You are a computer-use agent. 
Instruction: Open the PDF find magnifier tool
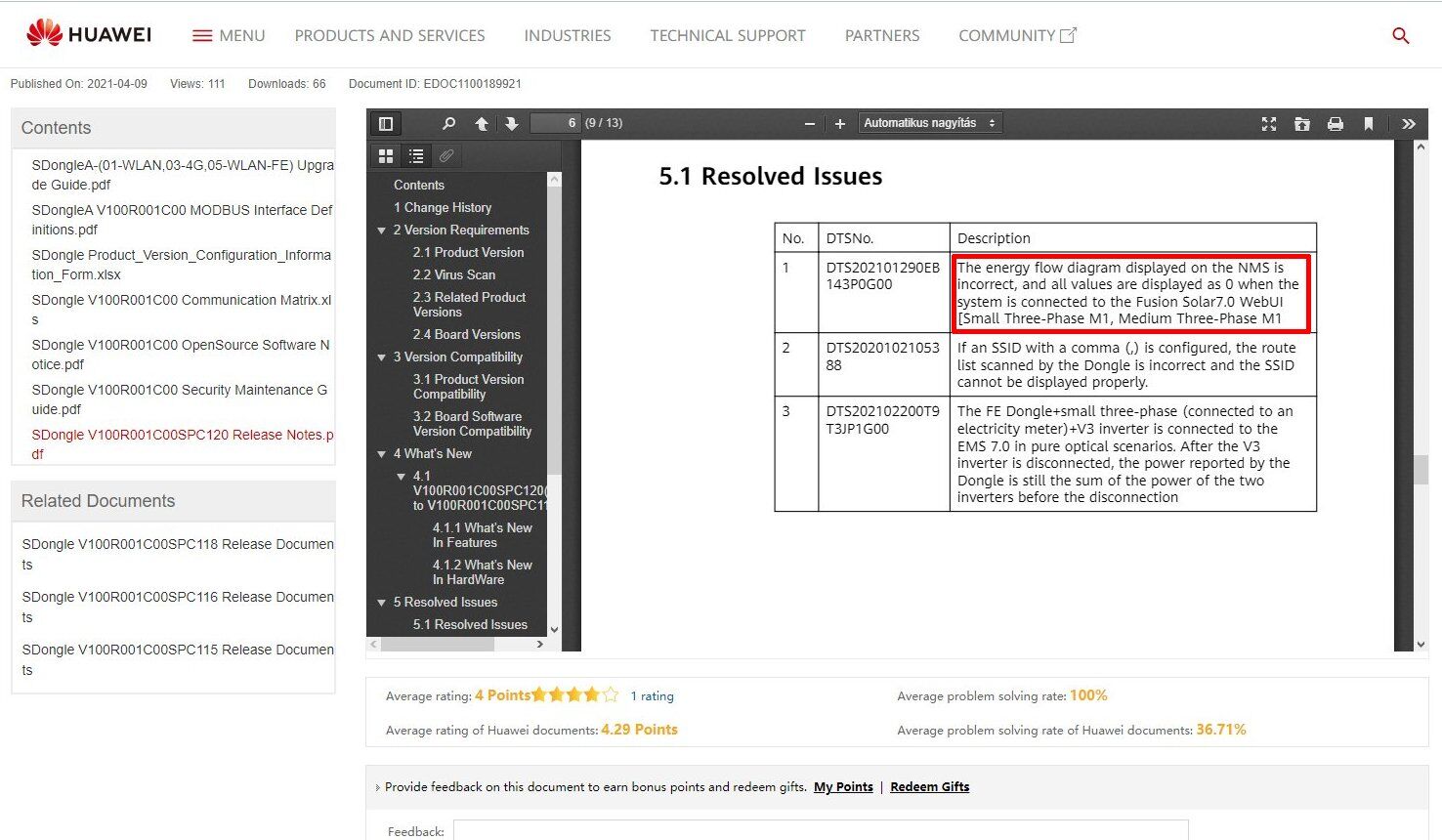pos(448,123)
